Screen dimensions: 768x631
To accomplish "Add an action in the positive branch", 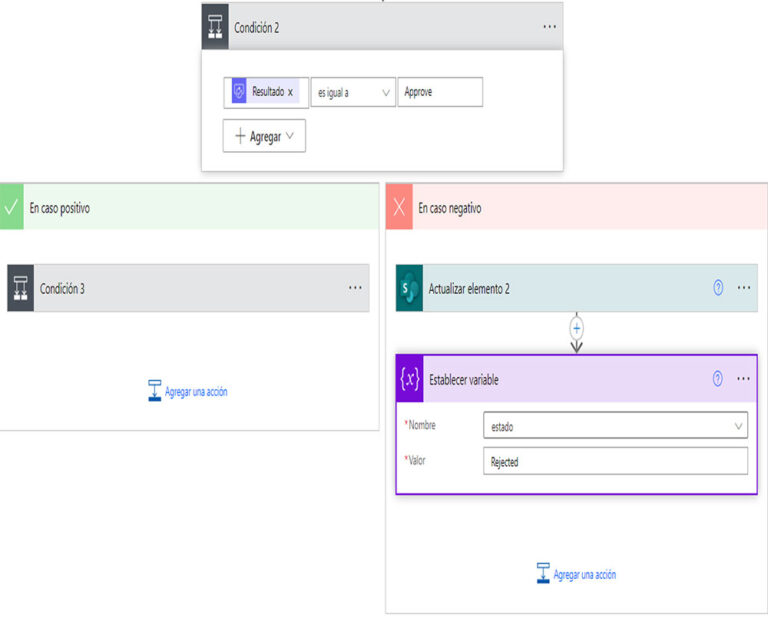I will point(188,391).
